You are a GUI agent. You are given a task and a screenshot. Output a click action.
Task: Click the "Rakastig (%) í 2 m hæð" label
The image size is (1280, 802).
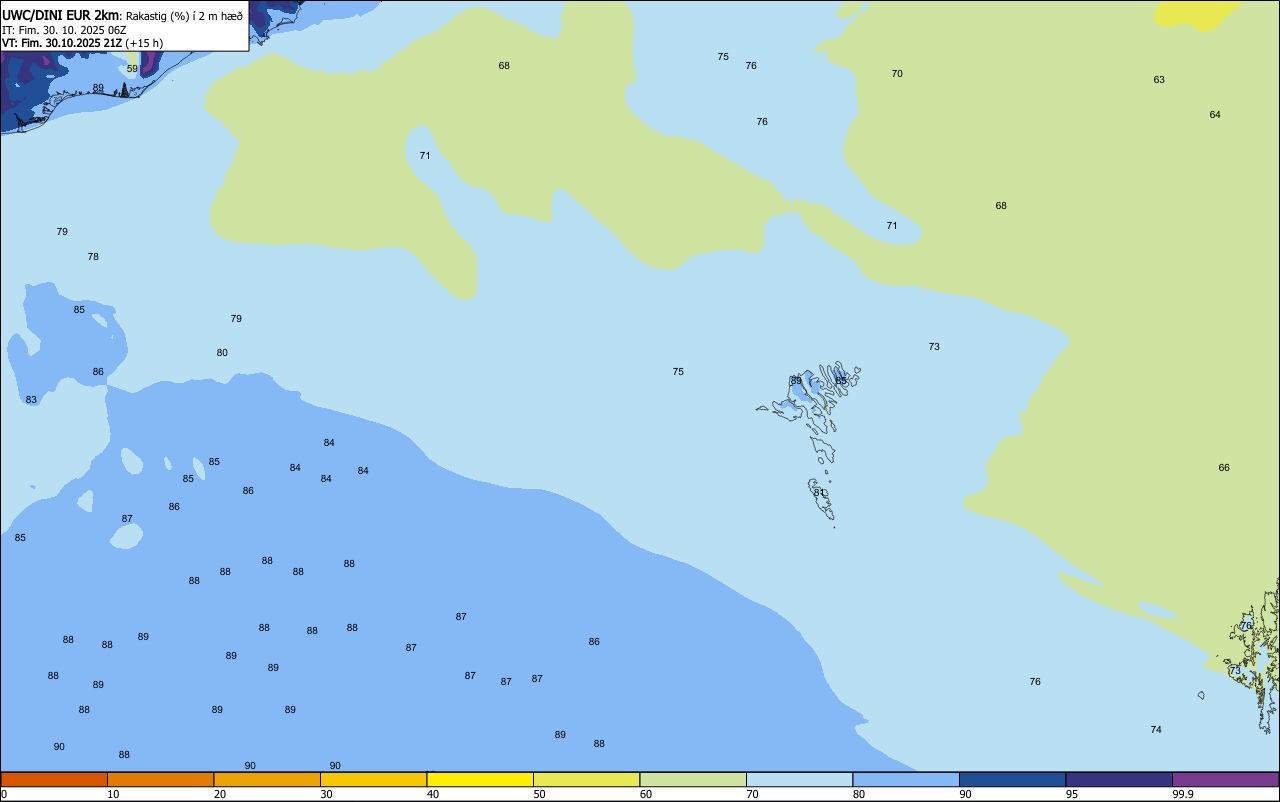(x=184, y=16)
